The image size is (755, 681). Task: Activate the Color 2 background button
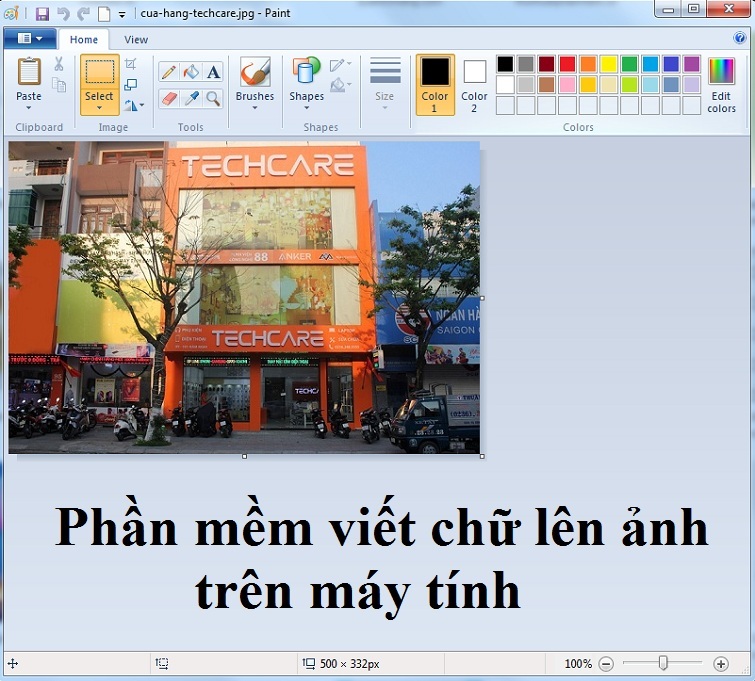pyautogui.click(x=474, y=85)
